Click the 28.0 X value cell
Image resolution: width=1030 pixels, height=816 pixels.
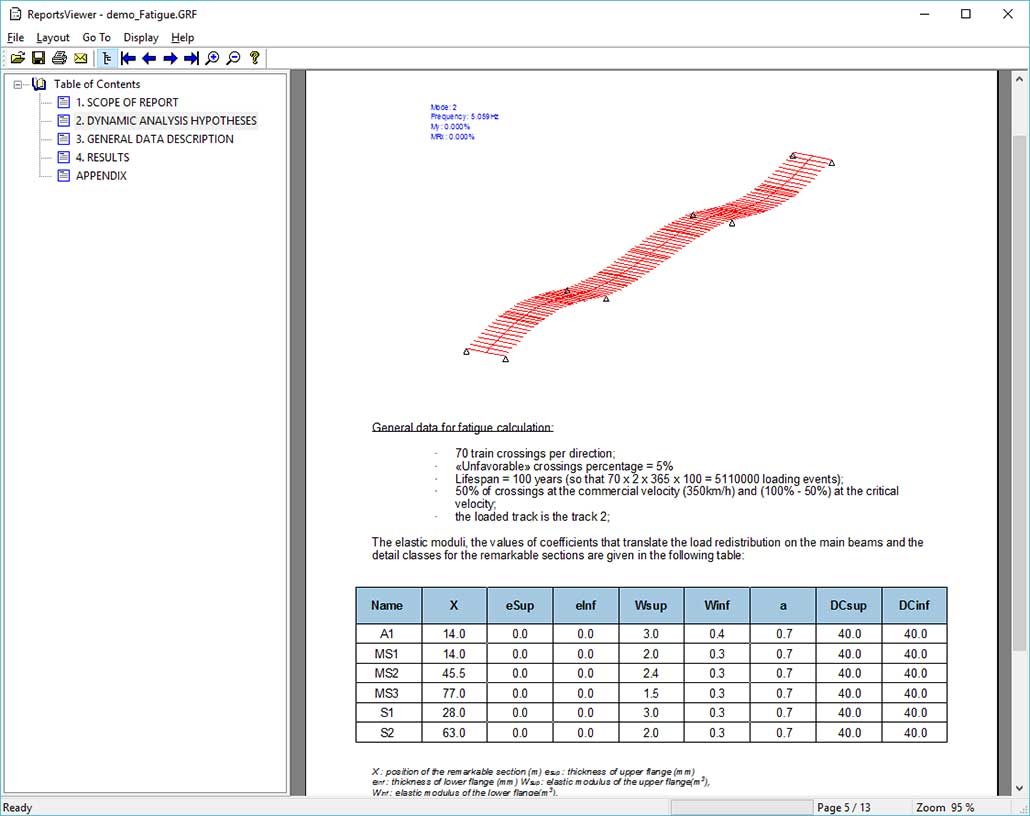pyautogui.click(x=454, y=713)
